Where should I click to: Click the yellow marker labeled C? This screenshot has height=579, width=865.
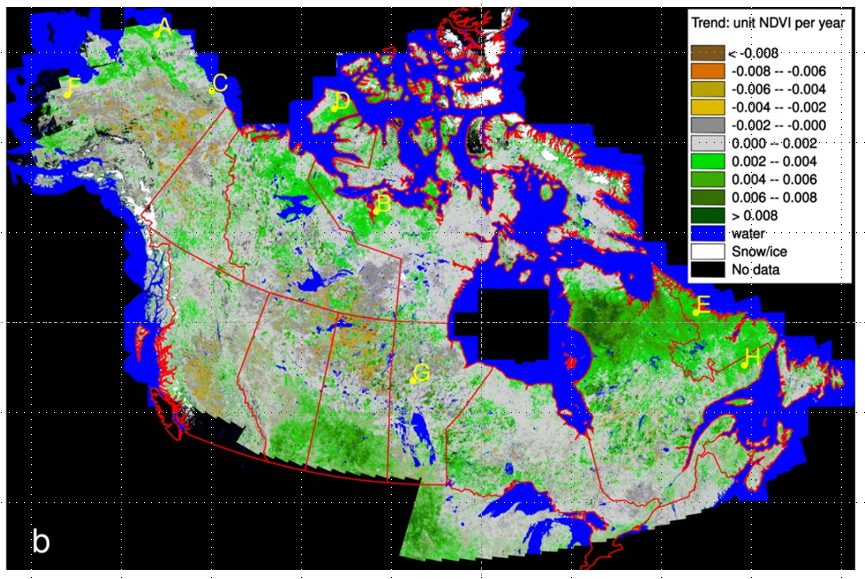[212, 90]
